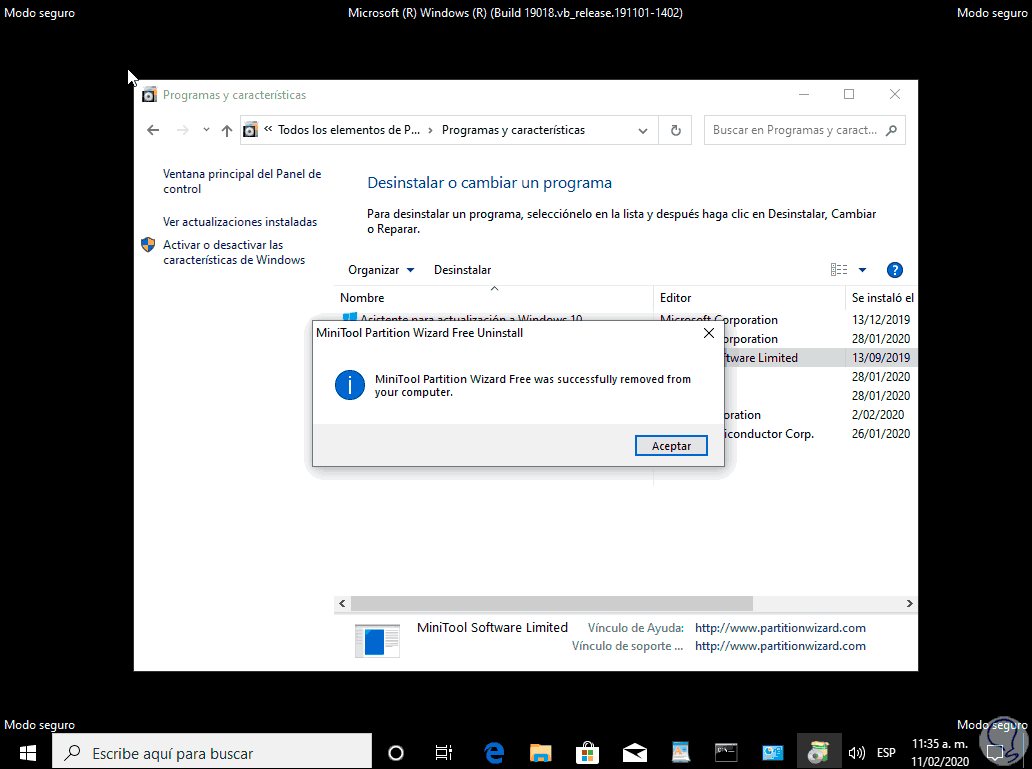Click the document taskbar icon next to Mail
1032x769 pixels.
pyautogui.click(x=680, y=753)
